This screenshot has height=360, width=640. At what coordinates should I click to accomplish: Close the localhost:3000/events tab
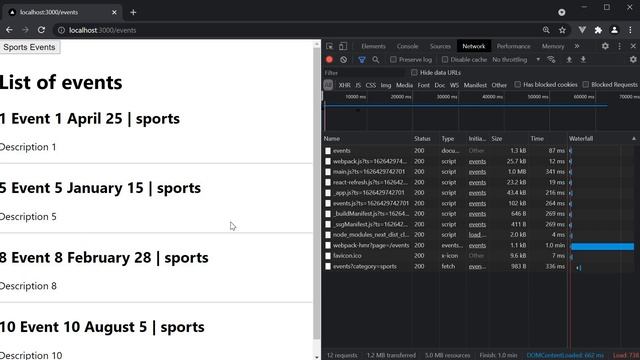[114, 12]
